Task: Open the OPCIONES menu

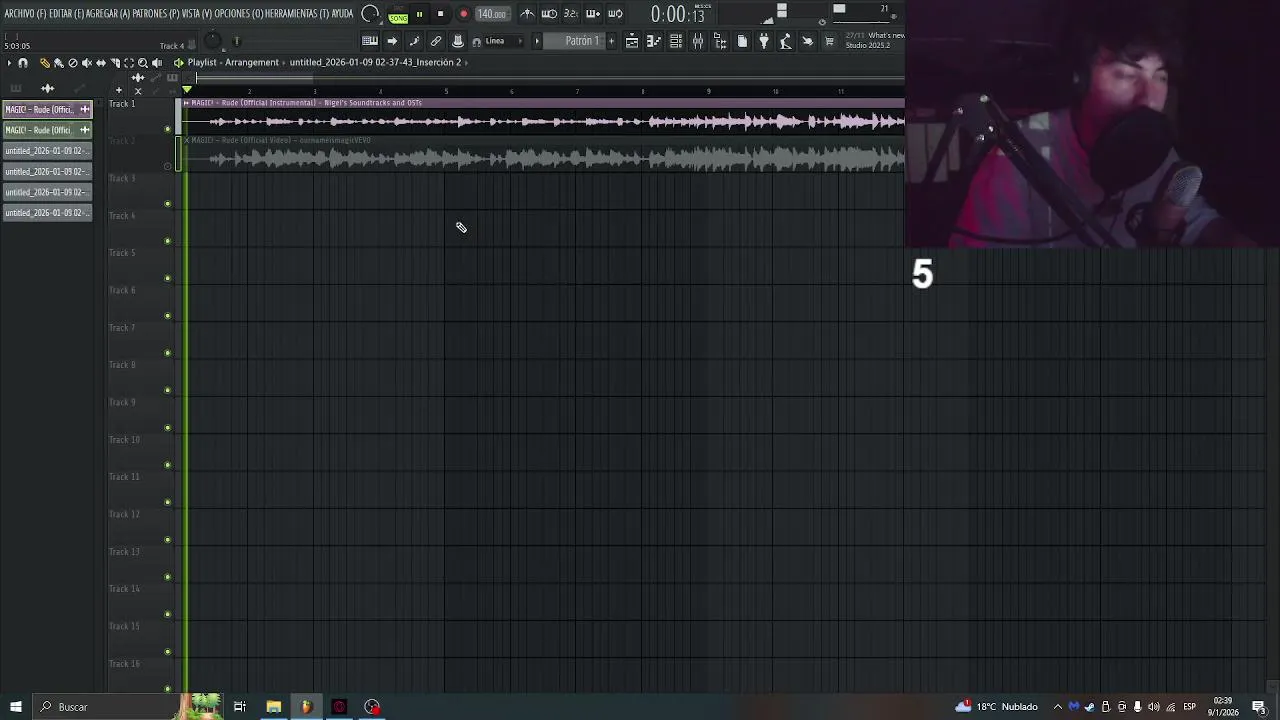Action: coord(238,14)
